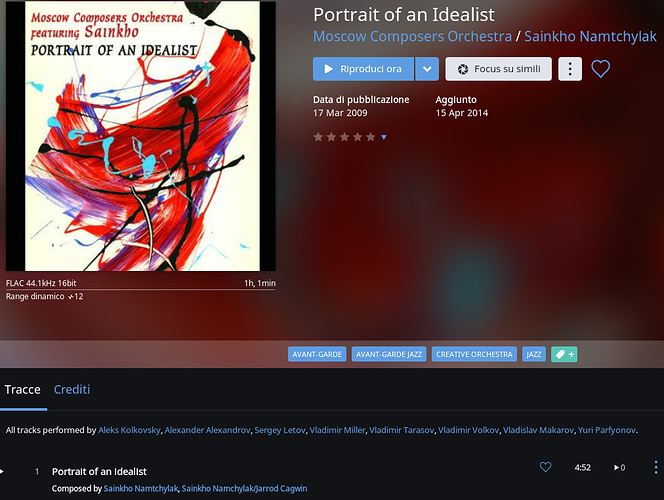Open the album three-dot menu
Screen dimensions: 664x500
coord(570,69)
